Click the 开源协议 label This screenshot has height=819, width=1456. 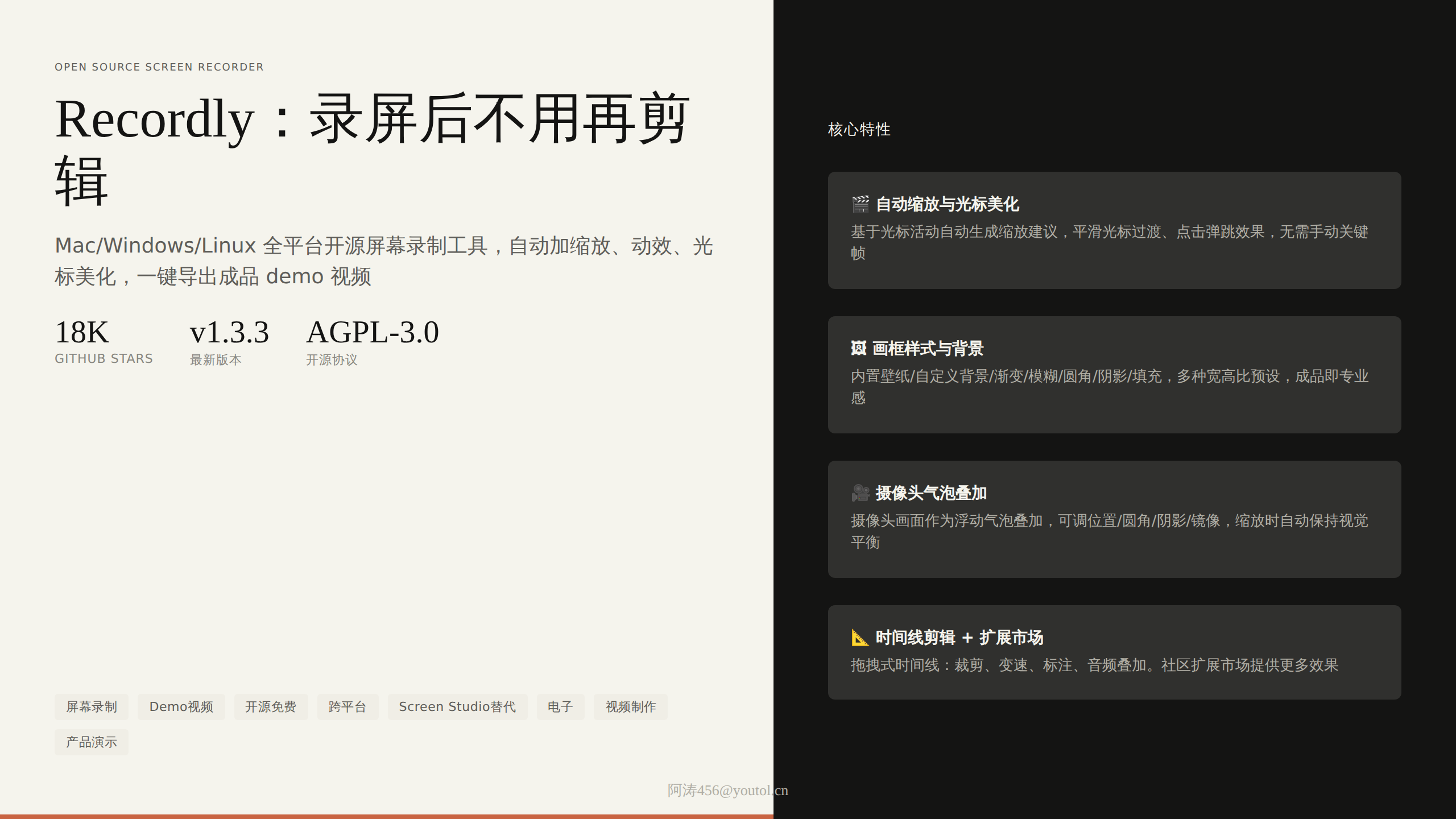(x=332, y=359)
